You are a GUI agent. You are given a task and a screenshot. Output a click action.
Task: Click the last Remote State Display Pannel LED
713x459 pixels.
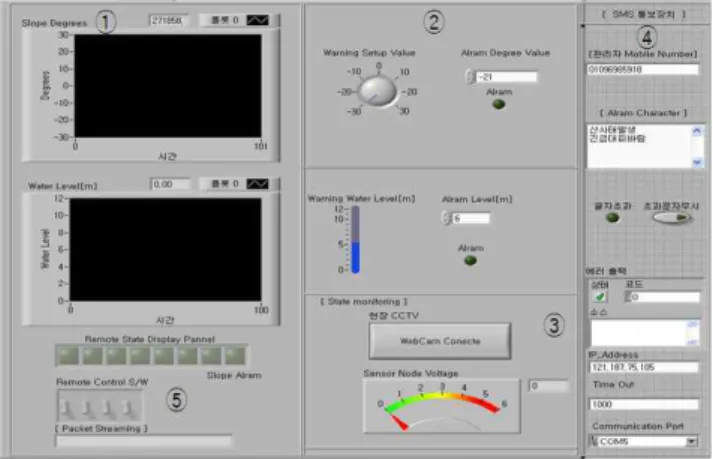[x=236, y=356]
